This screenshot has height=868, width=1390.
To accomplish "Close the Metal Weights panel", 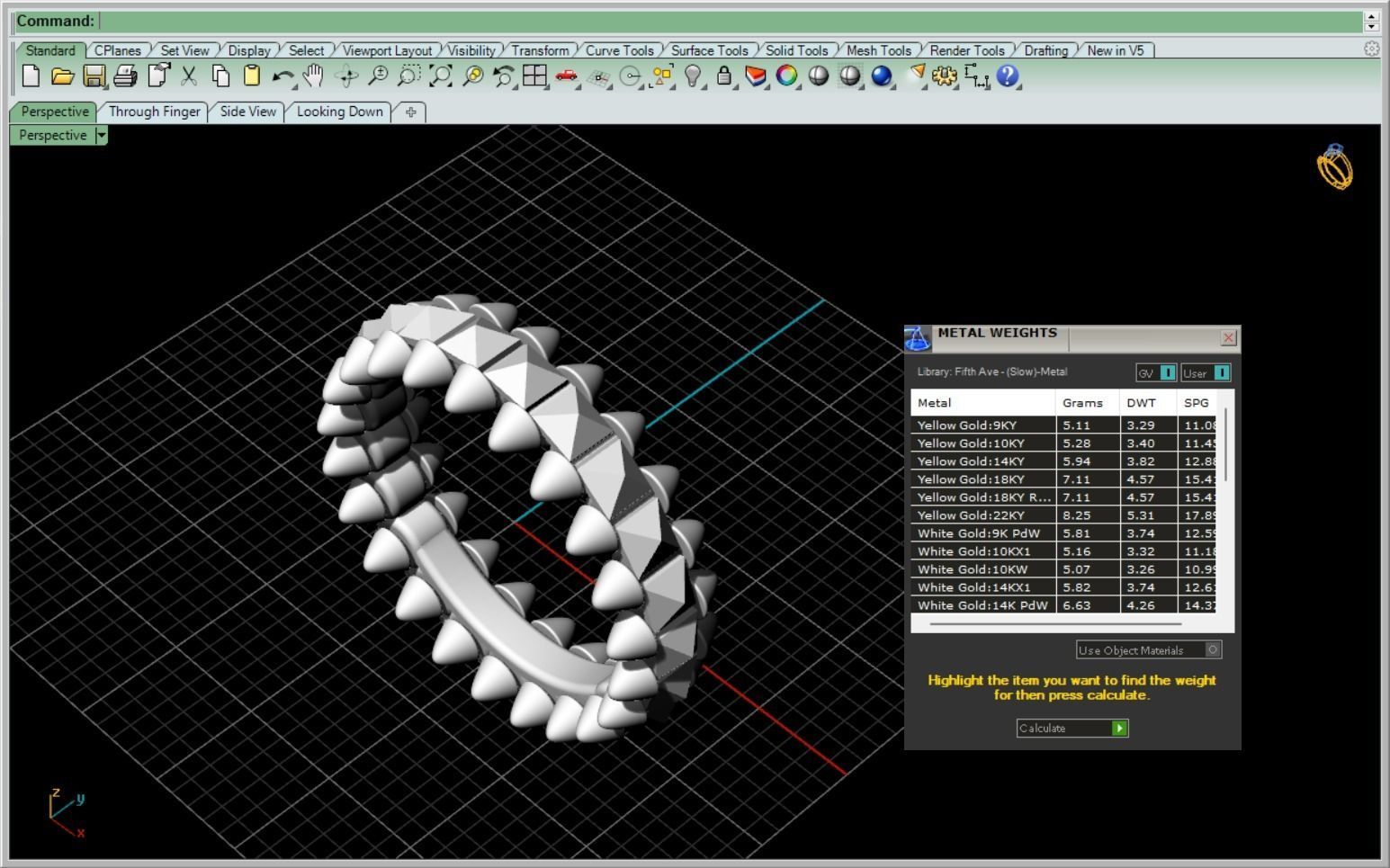I will [1229, 337].
